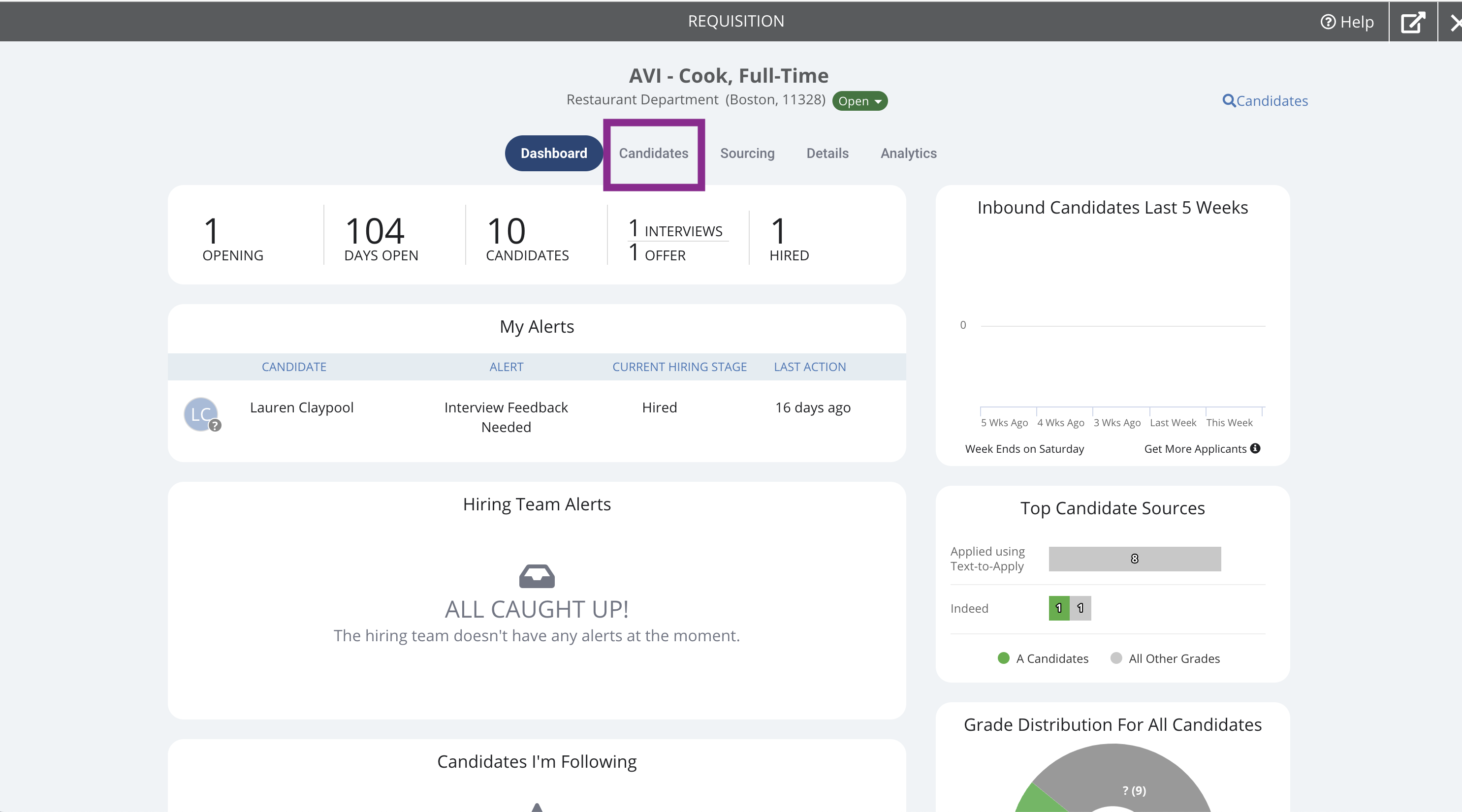The height and width of the screenshot is (812, 1462).
Task: Switch to the Candidates tab
Action: point(653,153)
